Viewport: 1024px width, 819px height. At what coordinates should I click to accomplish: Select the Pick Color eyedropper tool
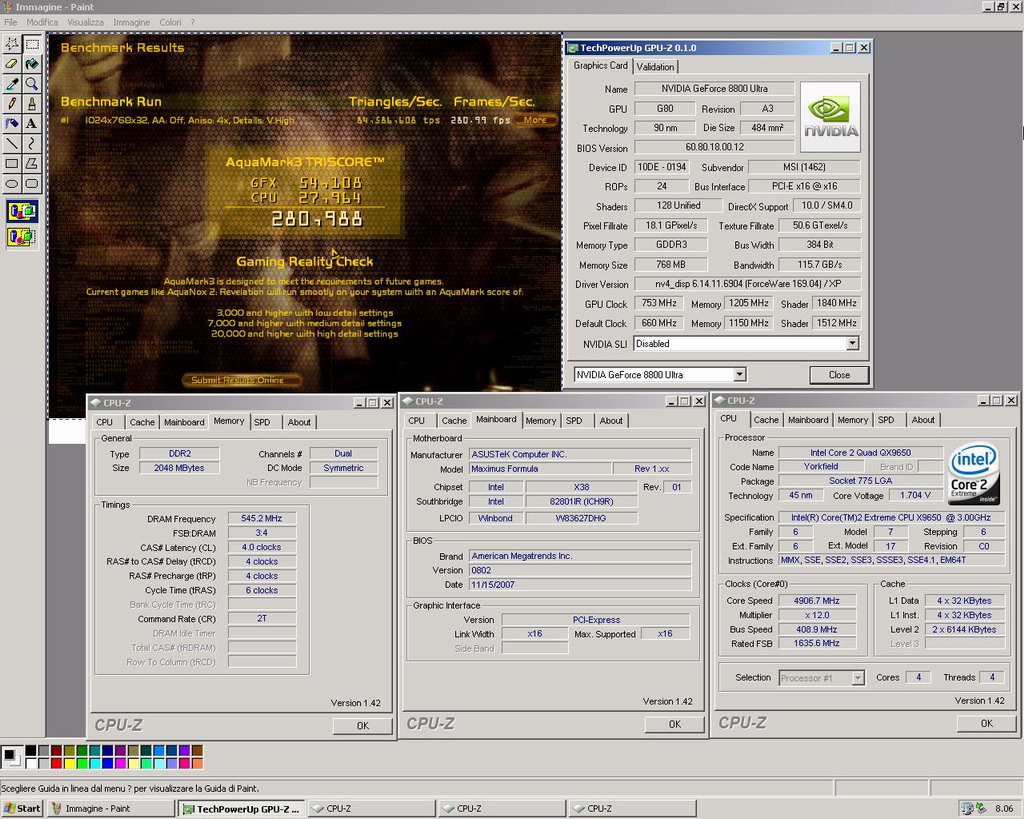(12, 84)
